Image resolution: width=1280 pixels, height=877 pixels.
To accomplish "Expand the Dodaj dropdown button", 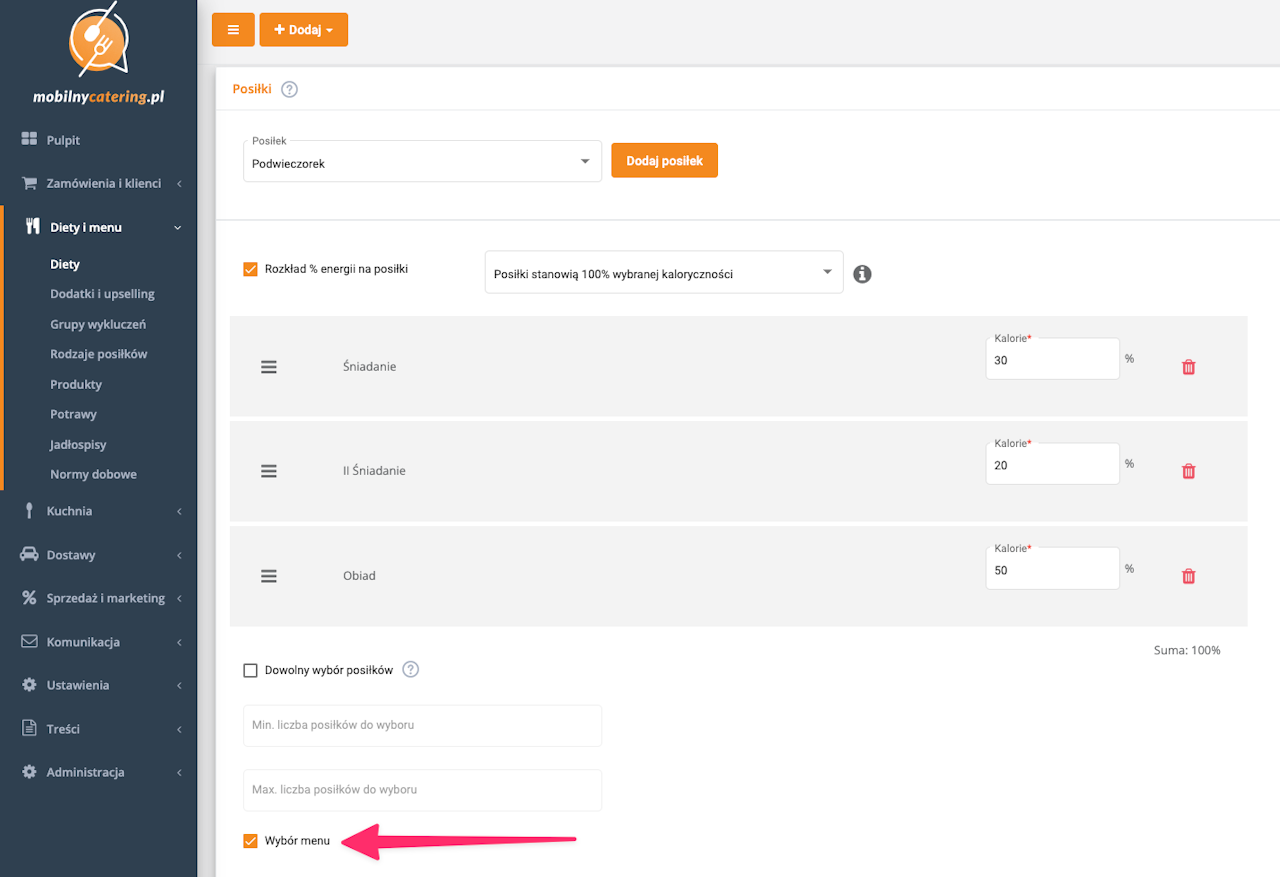I will [x=303, y=30].
